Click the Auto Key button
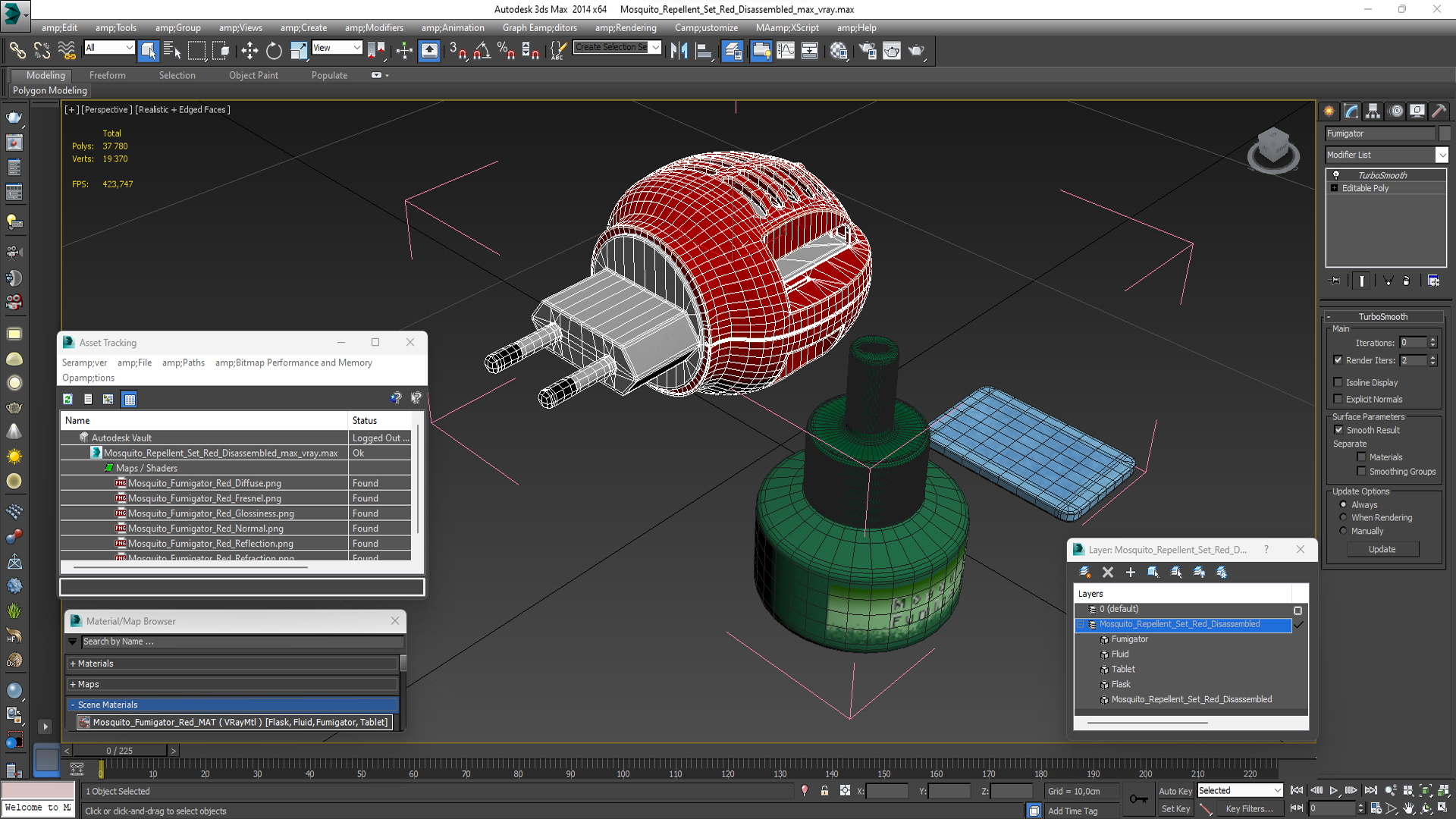The width and height of the screenshot is (1456, 819). click(x=1175, y=791)
